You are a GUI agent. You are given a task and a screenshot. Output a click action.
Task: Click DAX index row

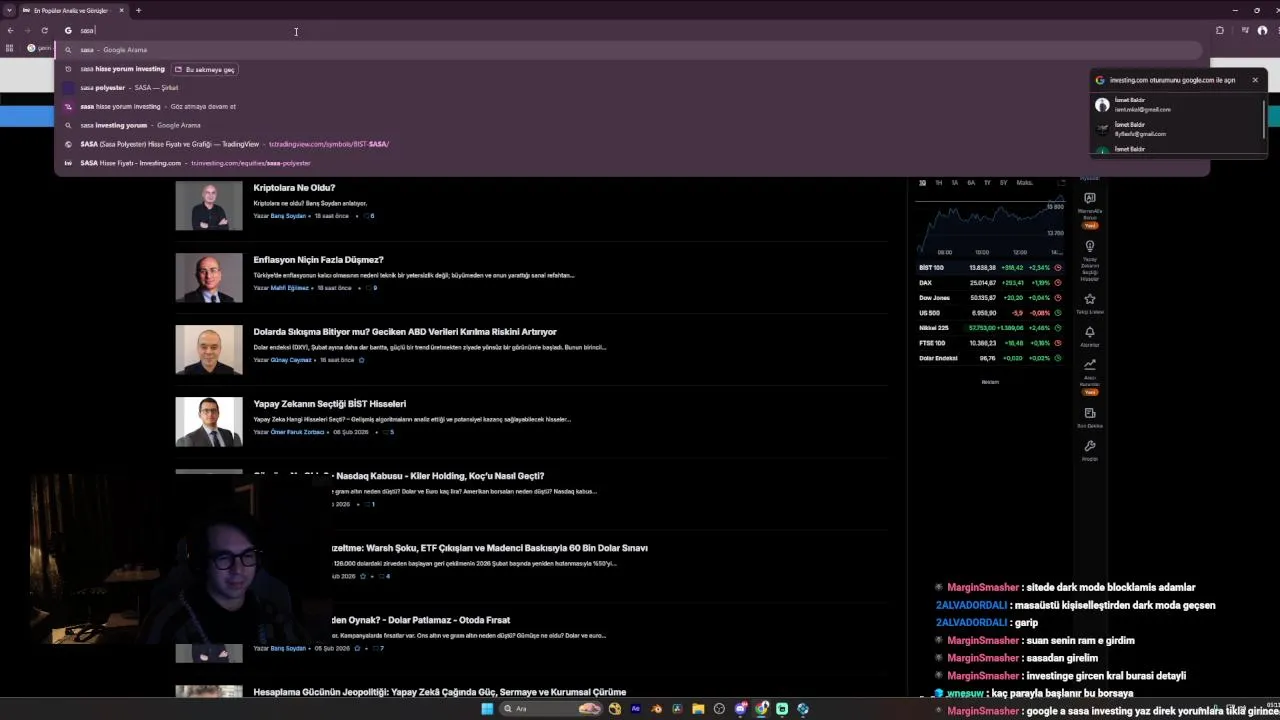click(990, 283)
